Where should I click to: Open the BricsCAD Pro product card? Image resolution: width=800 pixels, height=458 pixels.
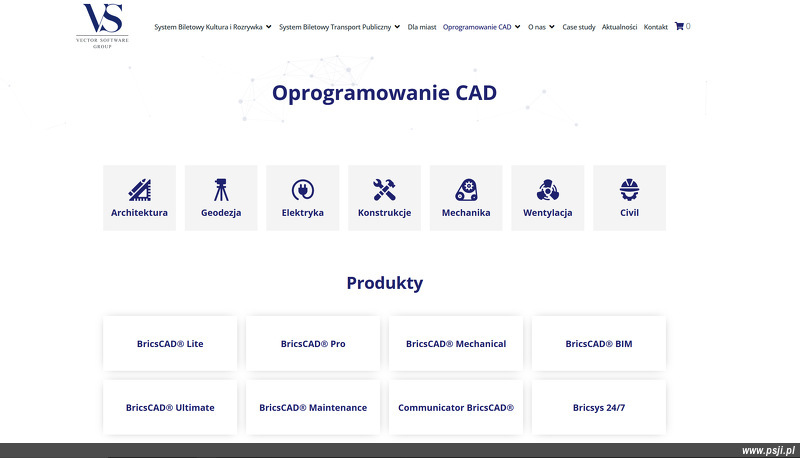[x=313, y=343]
